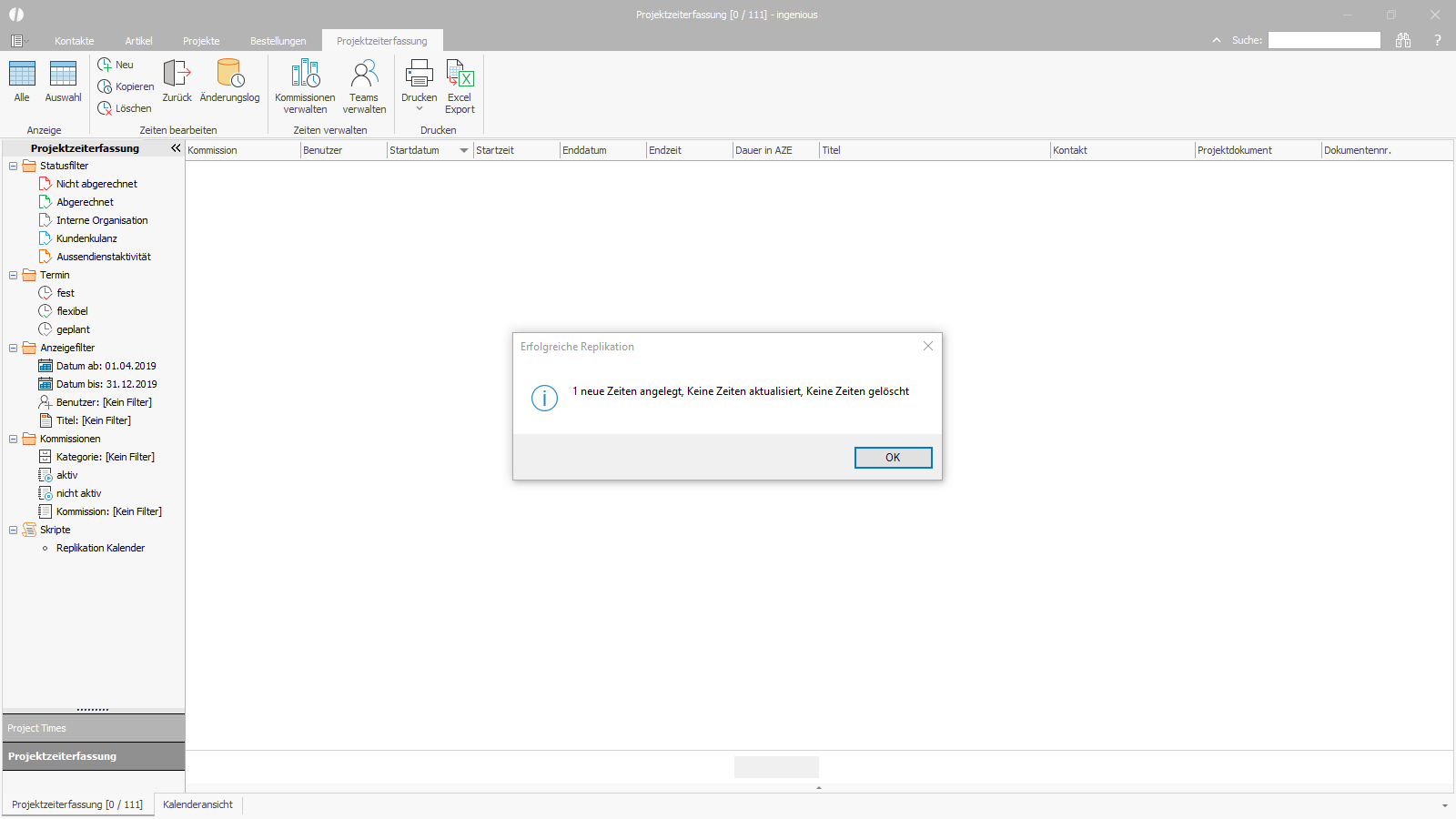The width and height of the screenshot is (1456, 819).
Task: Confirm the replication dialog with OK
Action: click(x=893, y=458)
